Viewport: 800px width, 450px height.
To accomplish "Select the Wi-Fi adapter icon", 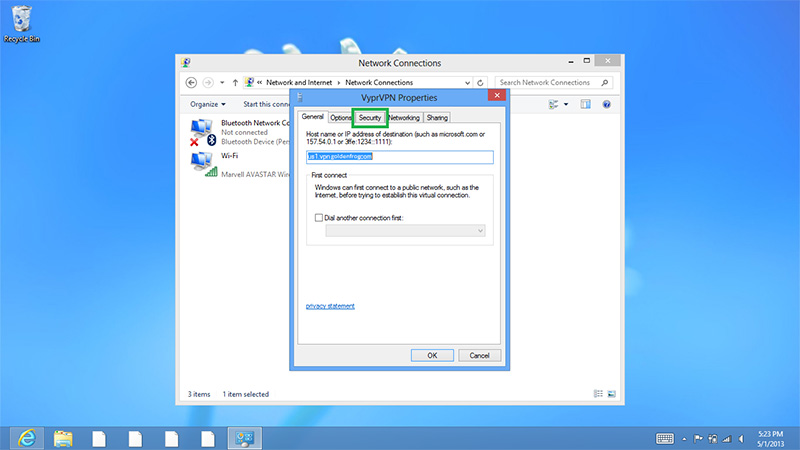I will 203,164.
